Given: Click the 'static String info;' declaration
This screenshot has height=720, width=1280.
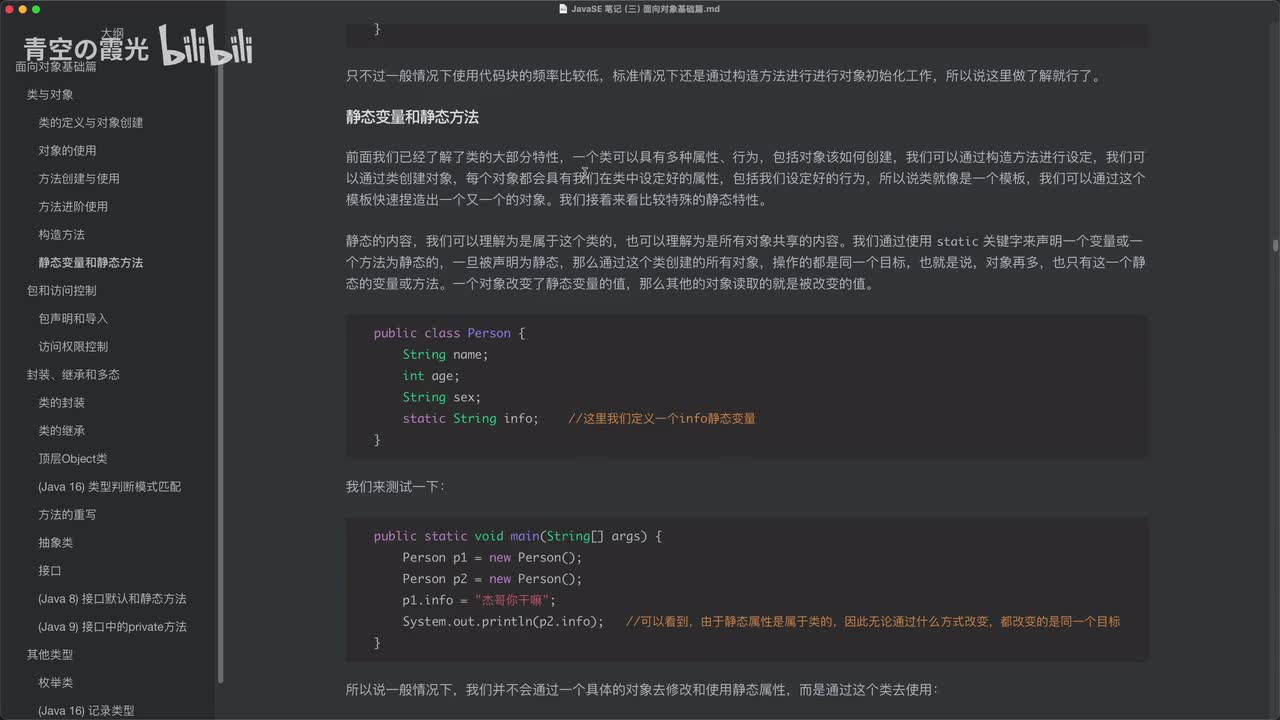Looking at the screenshot, I should [470, 418].
